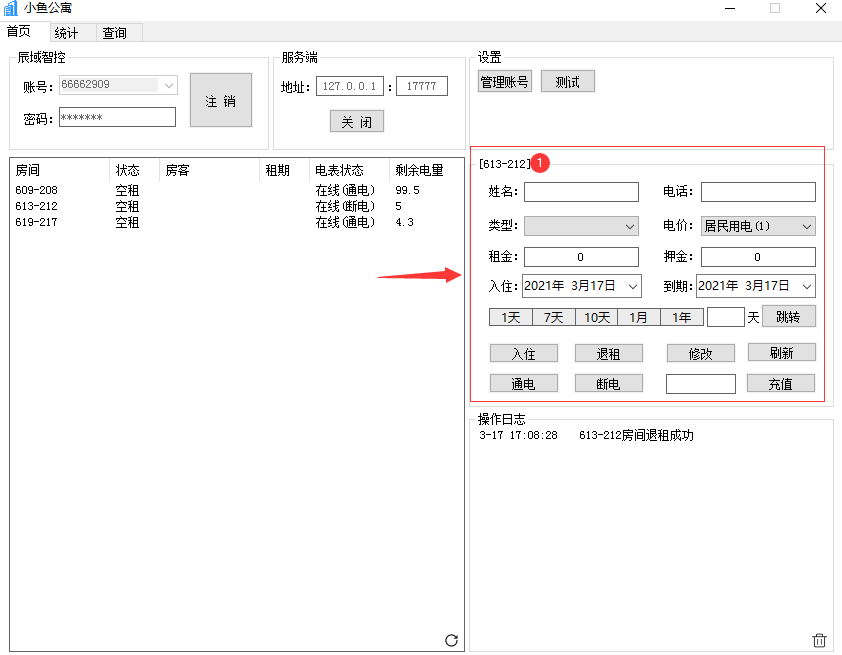Select room row 613-212
Viewport: 842px width, 655px height.
click(236, 206)
